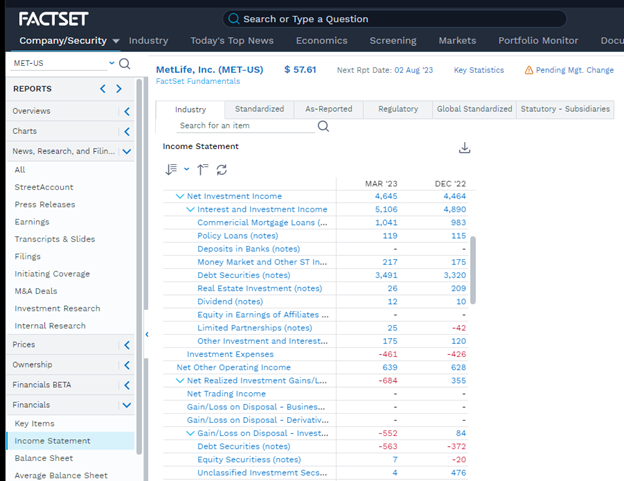
Task: Click the search icon next to MET-US
Action: 125,64
